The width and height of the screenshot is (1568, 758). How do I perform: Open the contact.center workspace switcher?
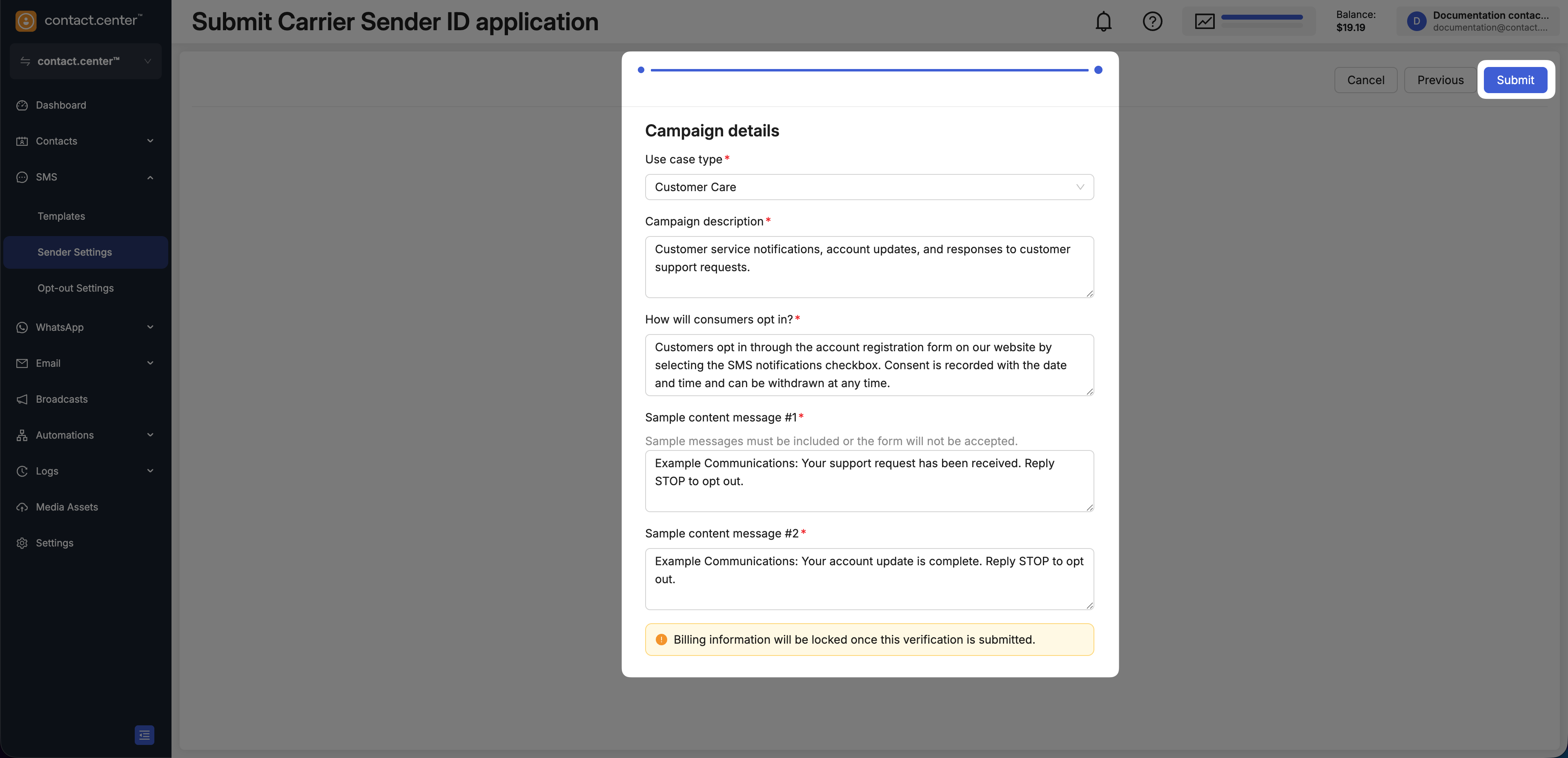click(86, 61)
